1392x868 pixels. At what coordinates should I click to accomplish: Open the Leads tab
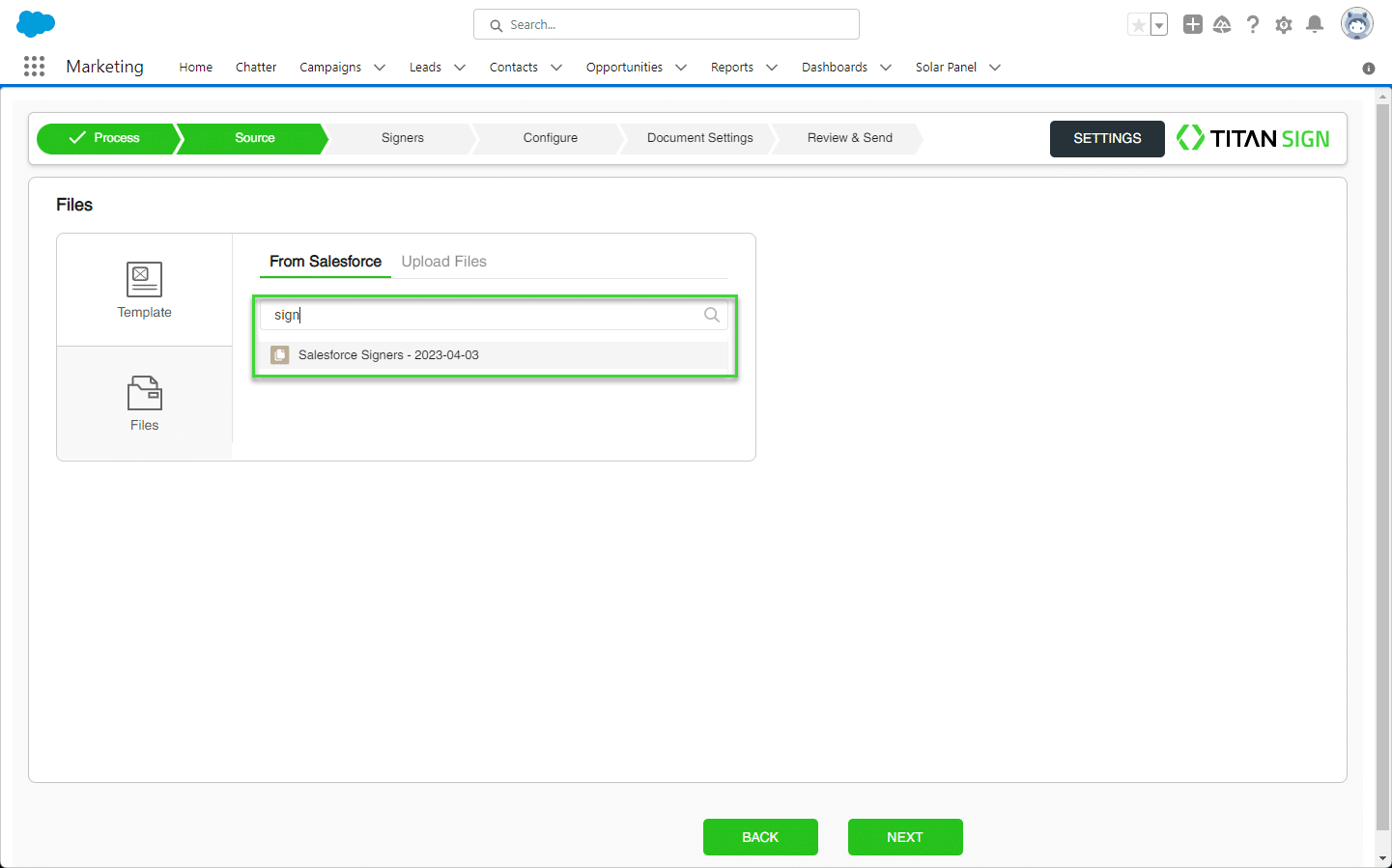point(425,67)
